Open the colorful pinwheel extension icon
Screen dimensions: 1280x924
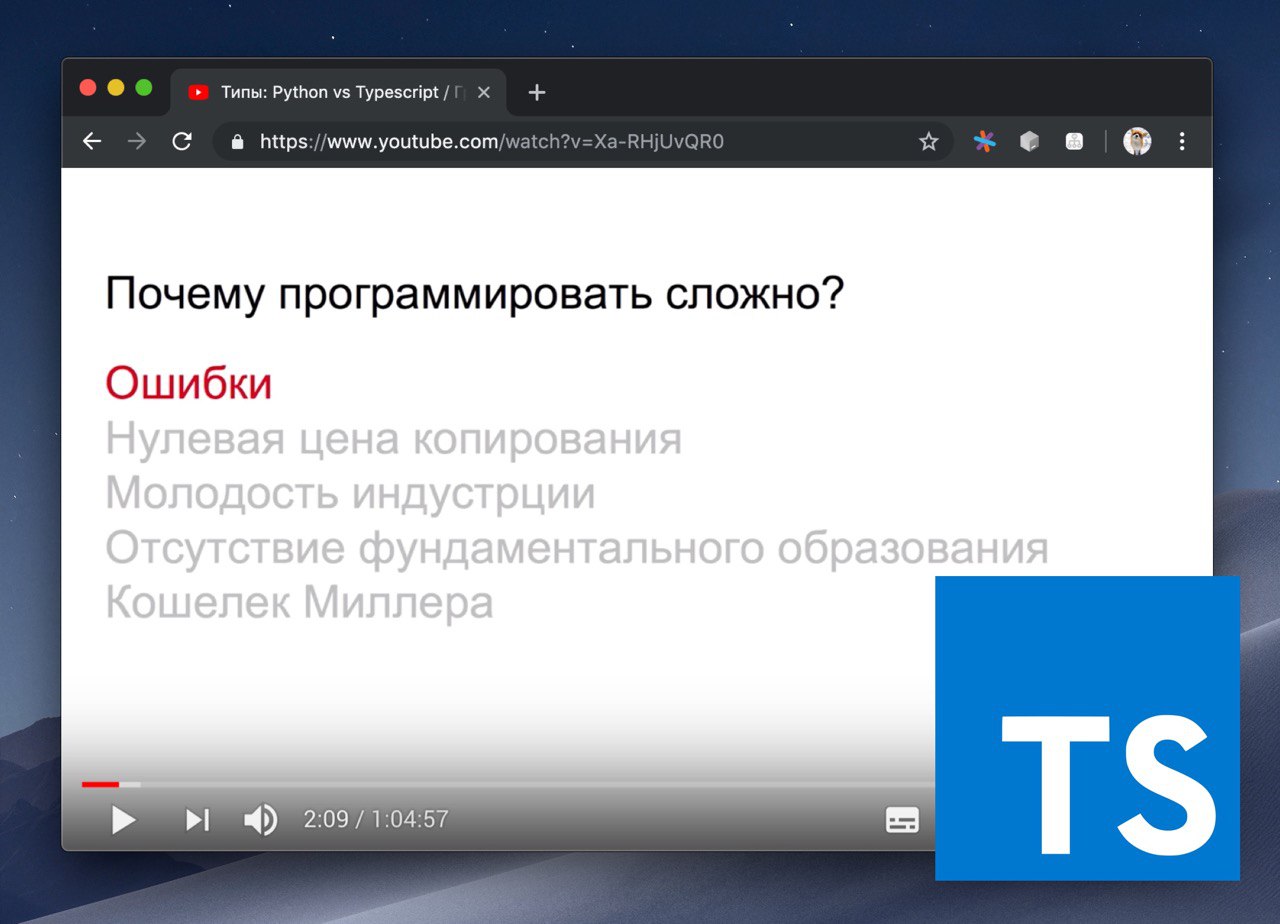[x=985, y=142]
